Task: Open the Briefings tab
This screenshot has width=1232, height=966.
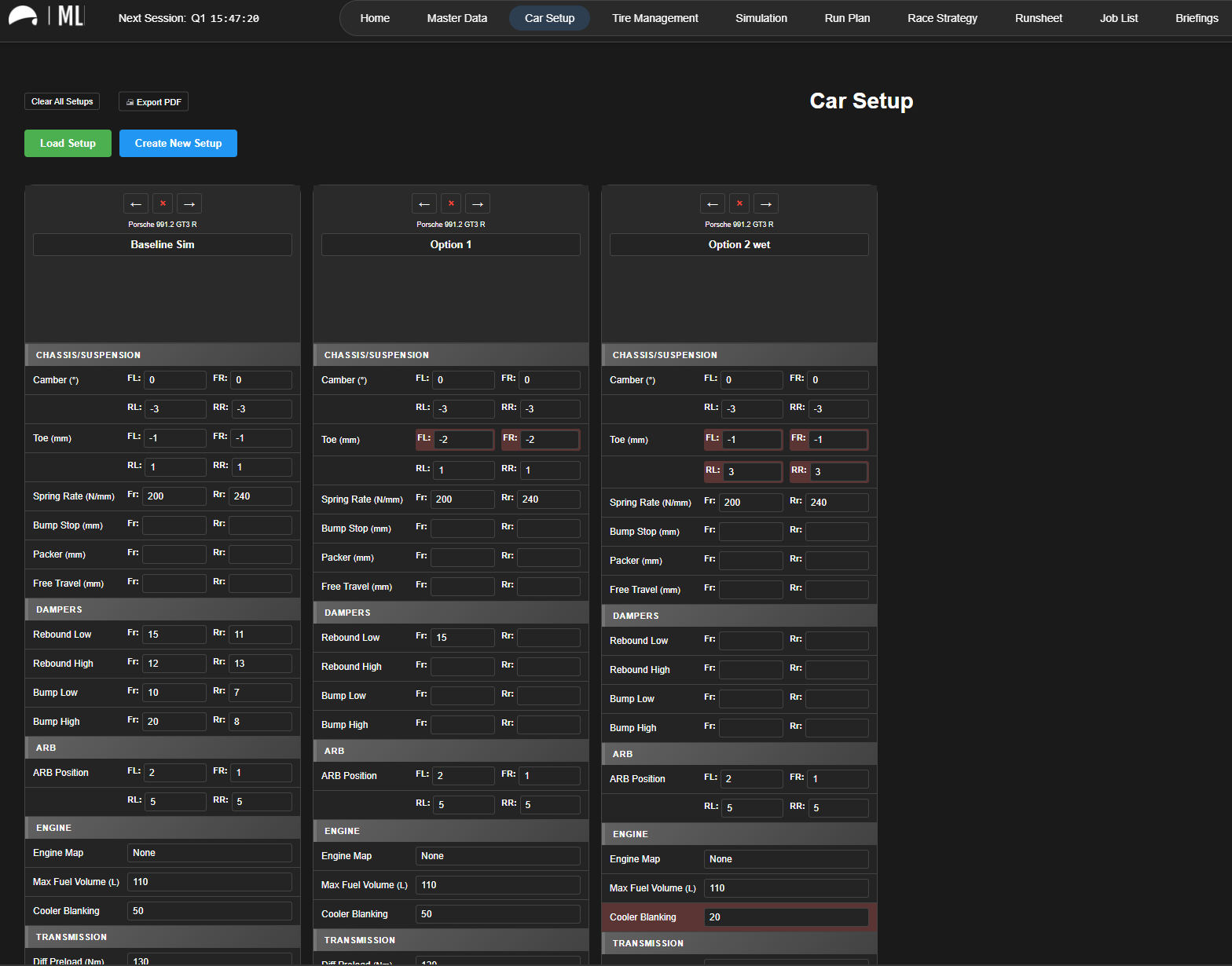Action: tap(1197, 18)
